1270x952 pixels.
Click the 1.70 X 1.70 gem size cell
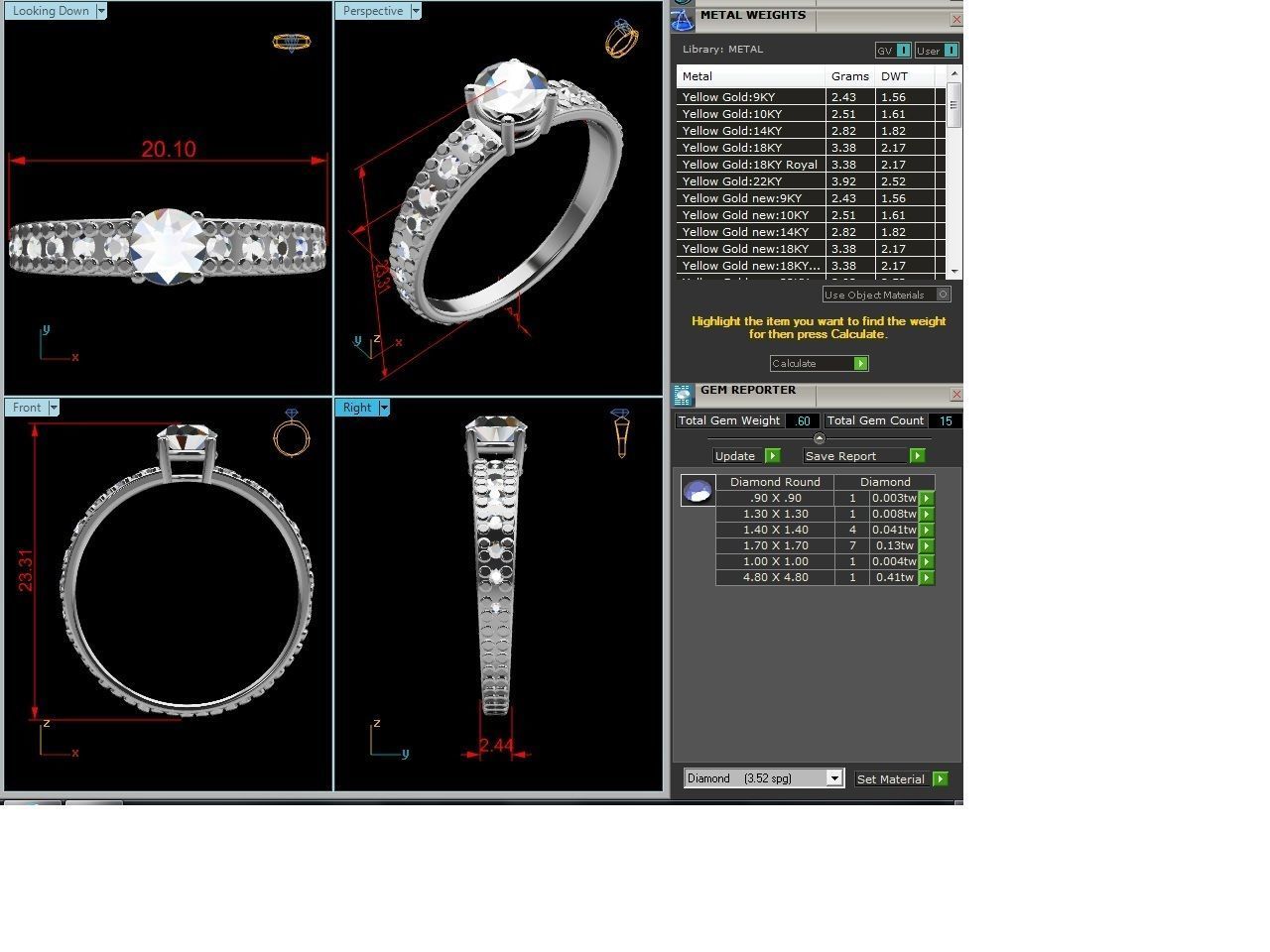775,545
